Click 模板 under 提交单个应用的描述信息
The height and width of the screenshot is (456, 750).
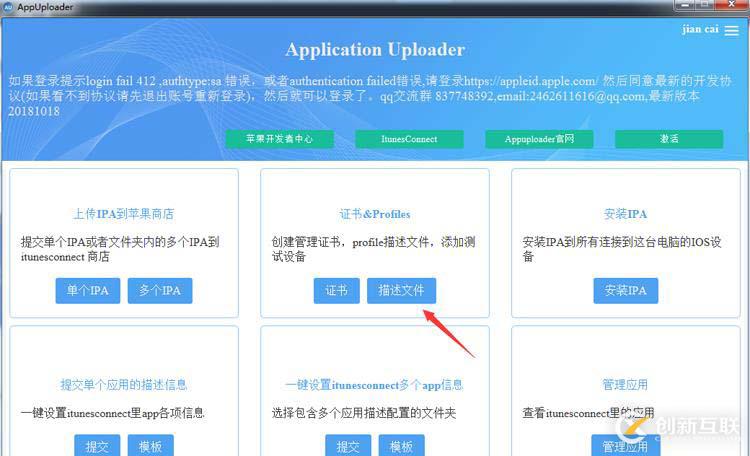pyautogui.click(x=150, y=446)
